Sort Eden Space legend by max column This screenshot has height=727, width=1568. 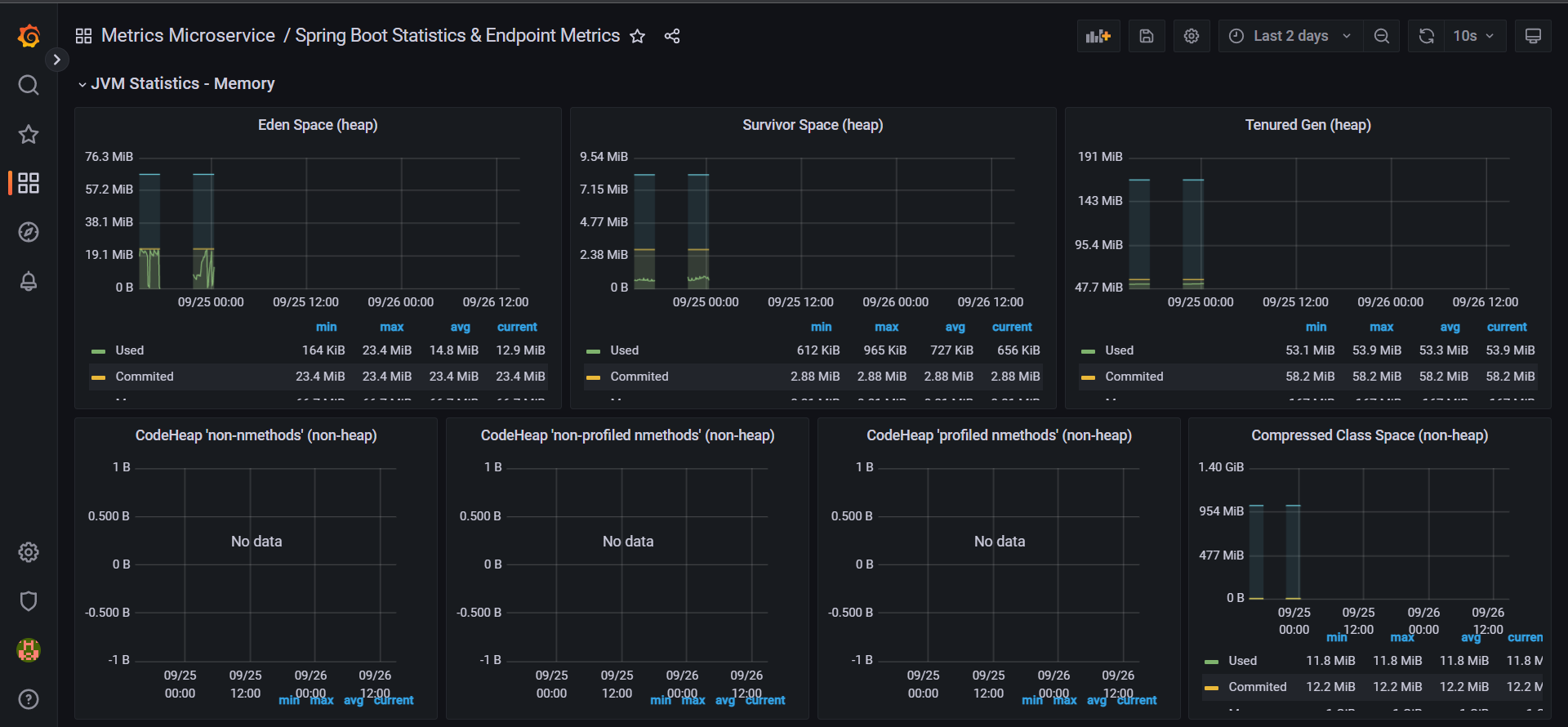(x=391, y=327)
